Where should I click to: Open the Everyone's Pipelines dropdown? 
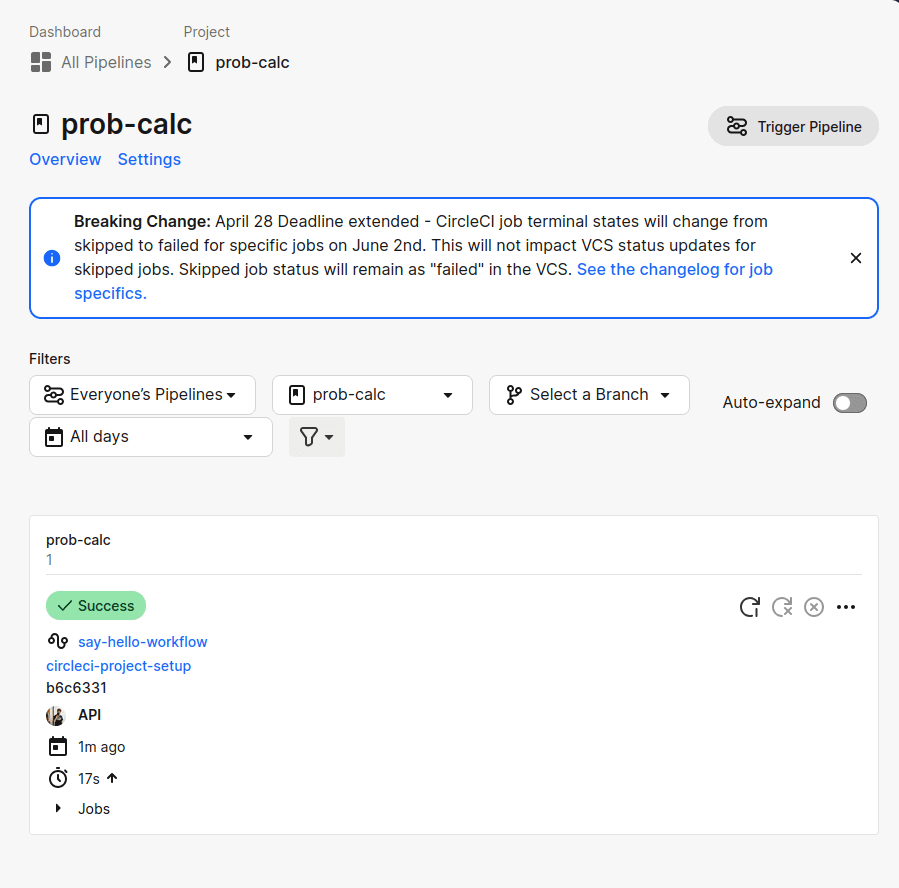click(142, 395)
